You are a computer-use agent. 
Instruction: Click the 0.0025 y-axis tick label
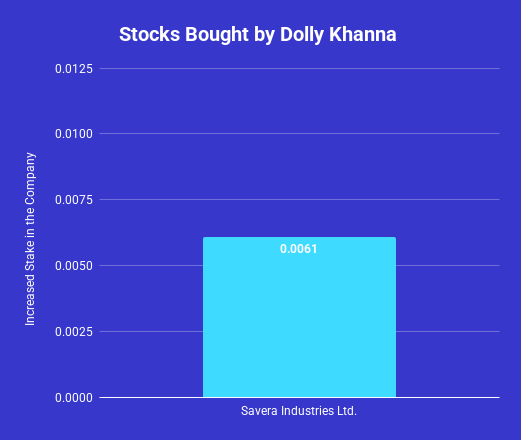coord(74,332)
